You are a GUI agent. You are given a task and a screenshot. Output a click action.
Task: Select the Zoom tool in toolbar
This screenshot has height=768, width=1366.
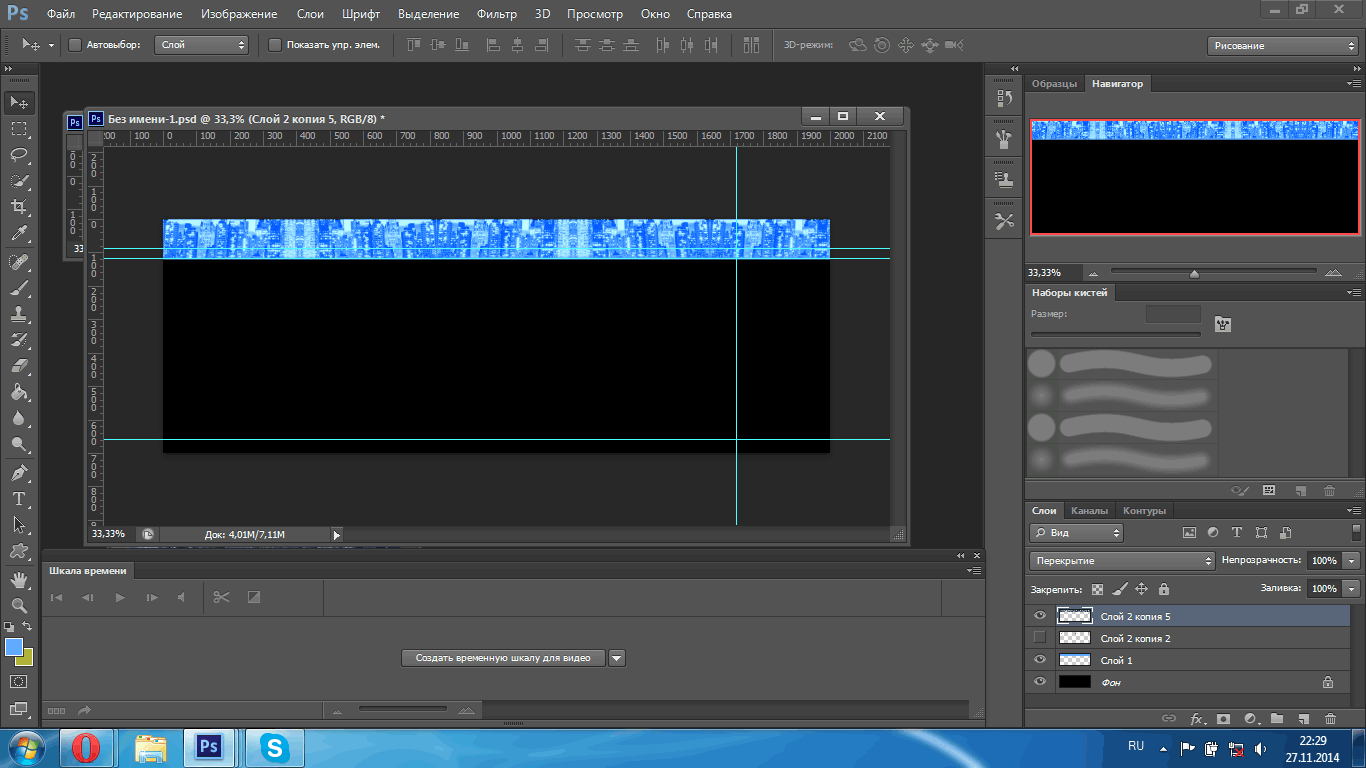pyautogui.click(x=18, y=606)
